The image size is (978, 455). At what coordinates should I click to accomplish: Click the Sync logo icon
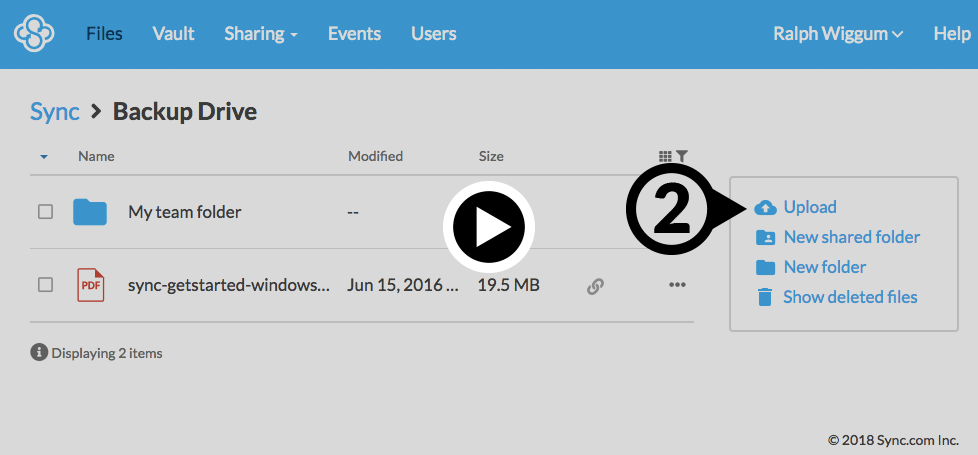pos(34,34)
